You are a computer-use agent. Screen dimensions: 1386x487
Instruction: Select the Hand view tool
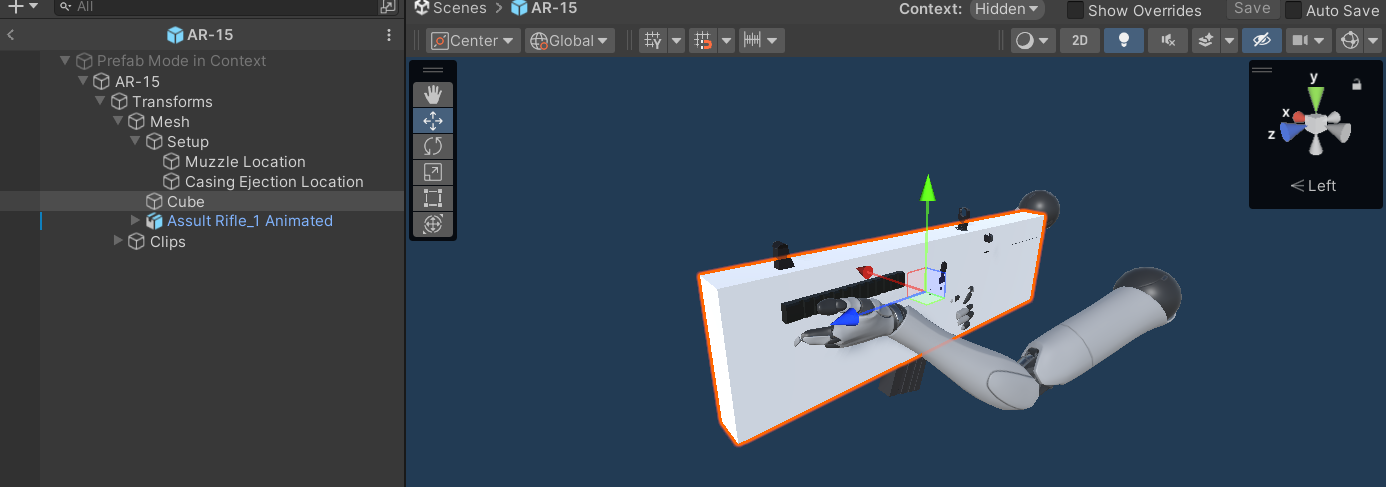(x=433, y=95)
